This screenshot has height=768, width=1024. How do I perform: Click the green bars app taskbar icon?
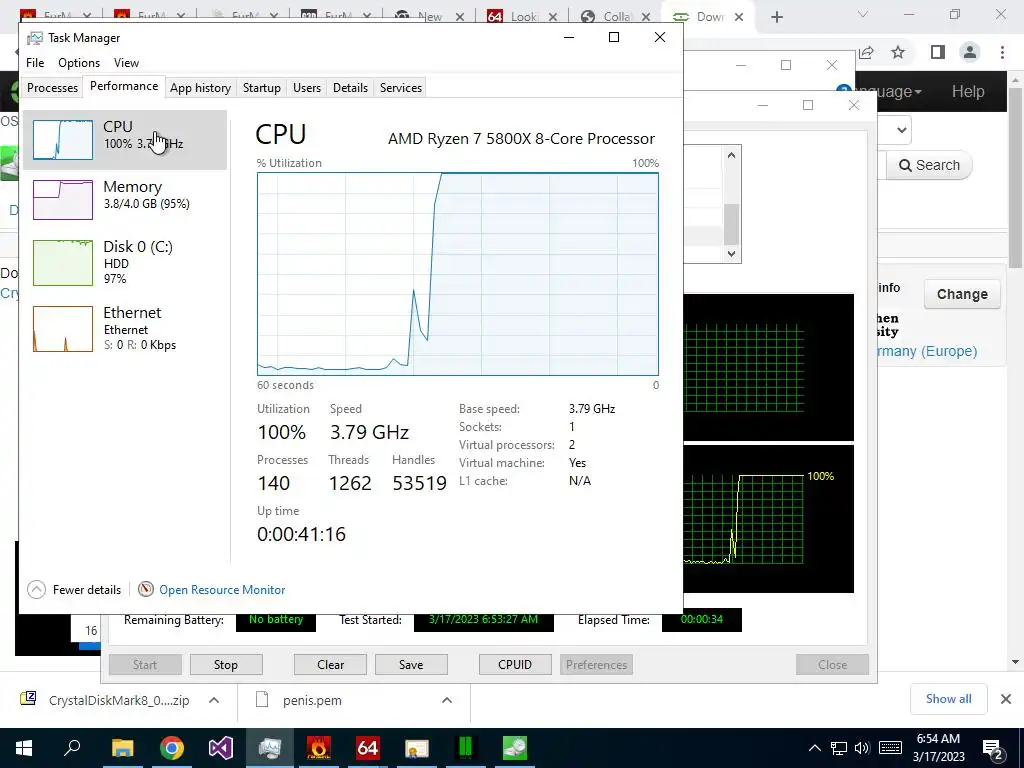pyautogui.click(x=466, y=748)
